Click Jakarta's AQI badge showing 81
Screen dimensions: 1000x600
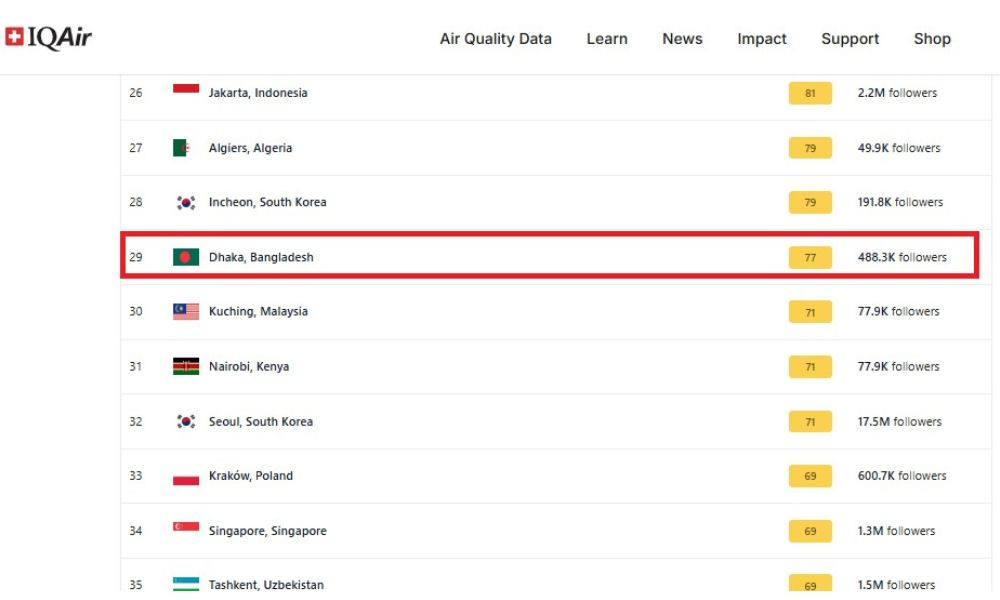[810, 93]
